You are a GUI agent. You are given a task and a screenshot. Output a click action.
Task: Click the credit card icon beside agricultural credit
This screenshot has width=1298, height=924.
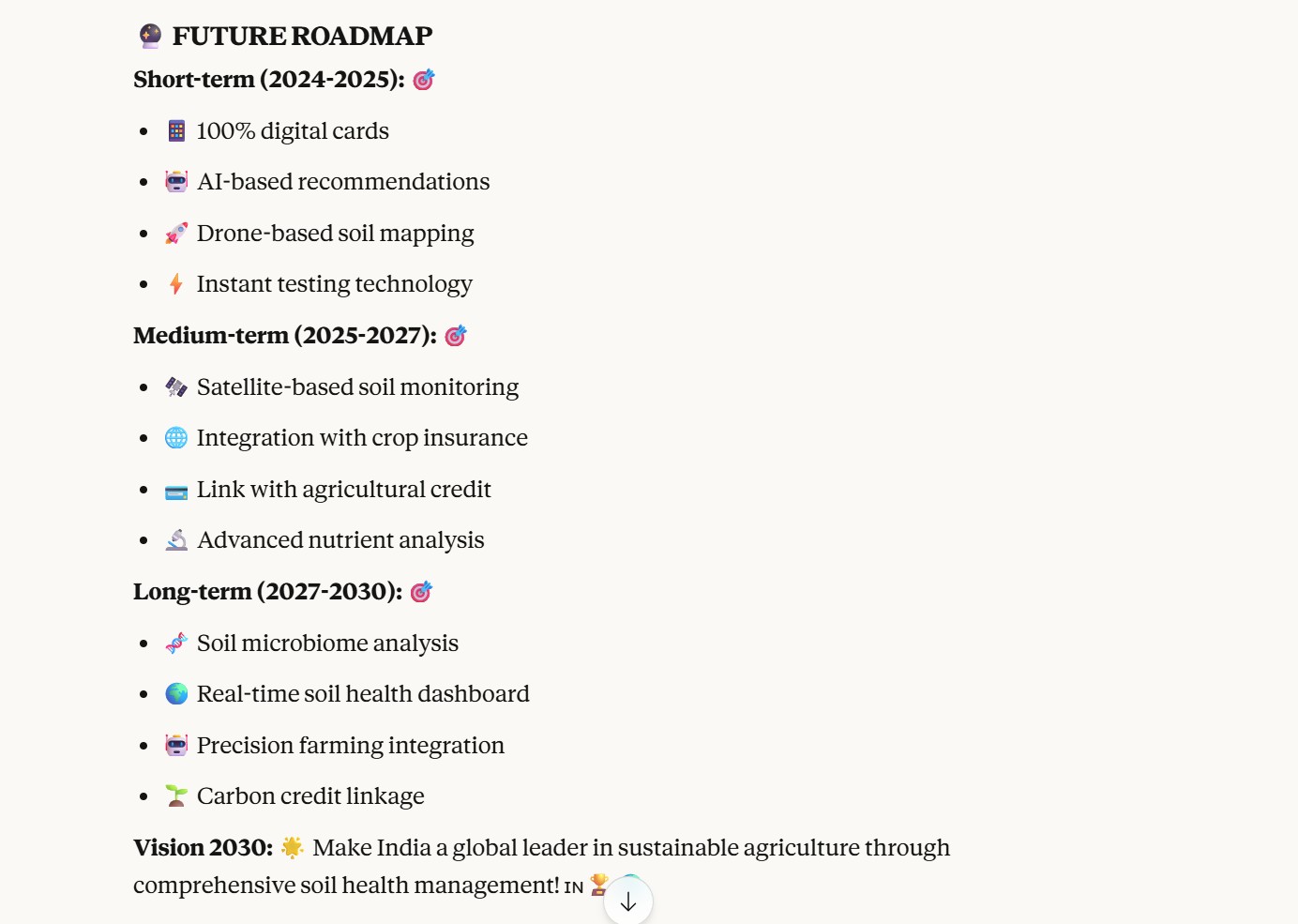[x=176, y=491]
